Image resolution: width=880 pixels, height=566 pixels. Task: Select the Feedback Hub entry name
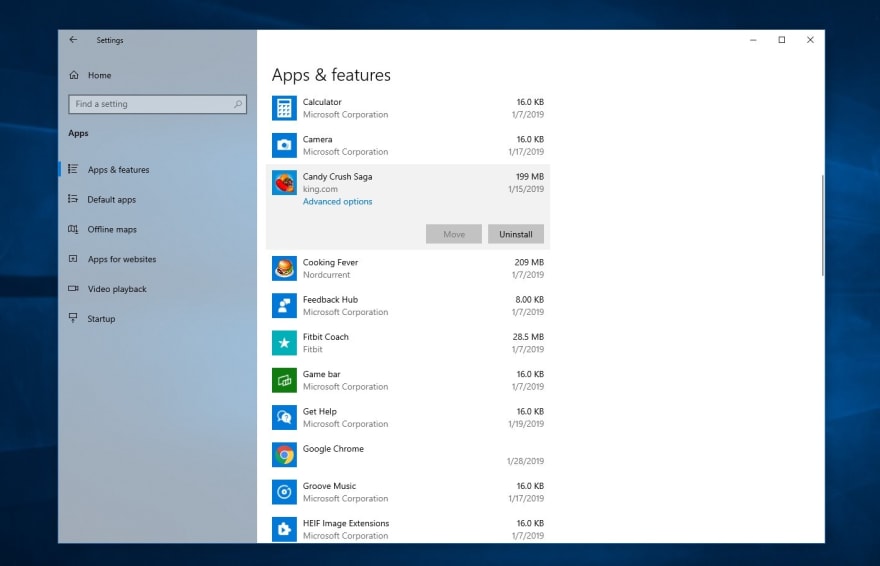pyautogui.click(x=330, y=300)
